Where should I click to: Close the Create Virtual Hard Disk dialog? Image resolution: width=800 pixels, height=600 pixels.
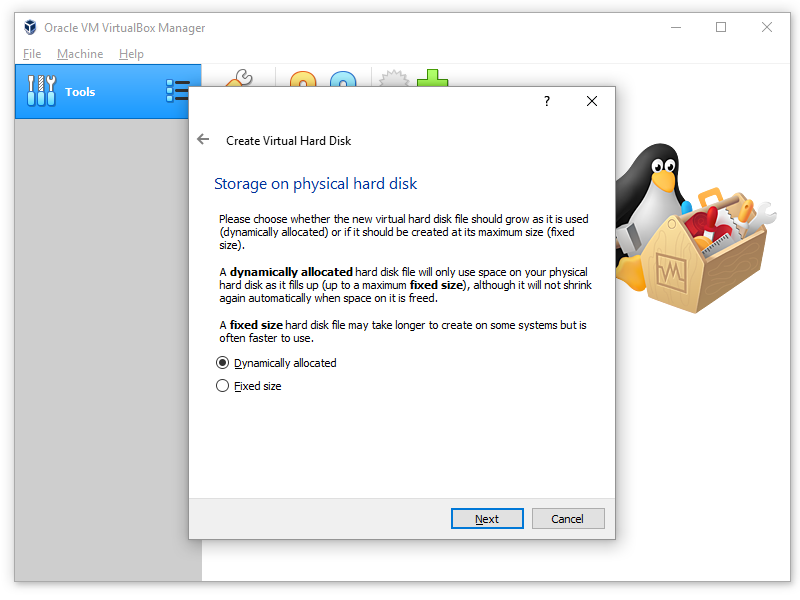point(592,102)
